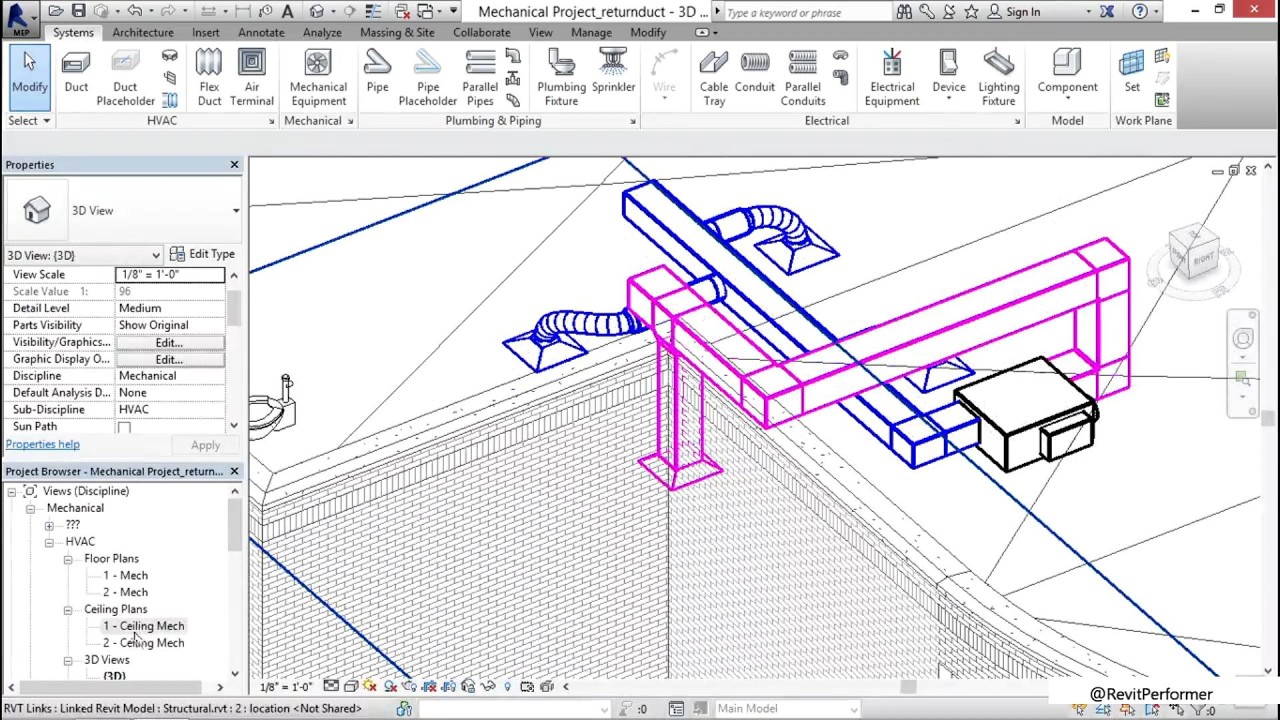Select the Duct Placeholder tool
Viewport: 1280px width, 720px height.
[x=125, y=77]
